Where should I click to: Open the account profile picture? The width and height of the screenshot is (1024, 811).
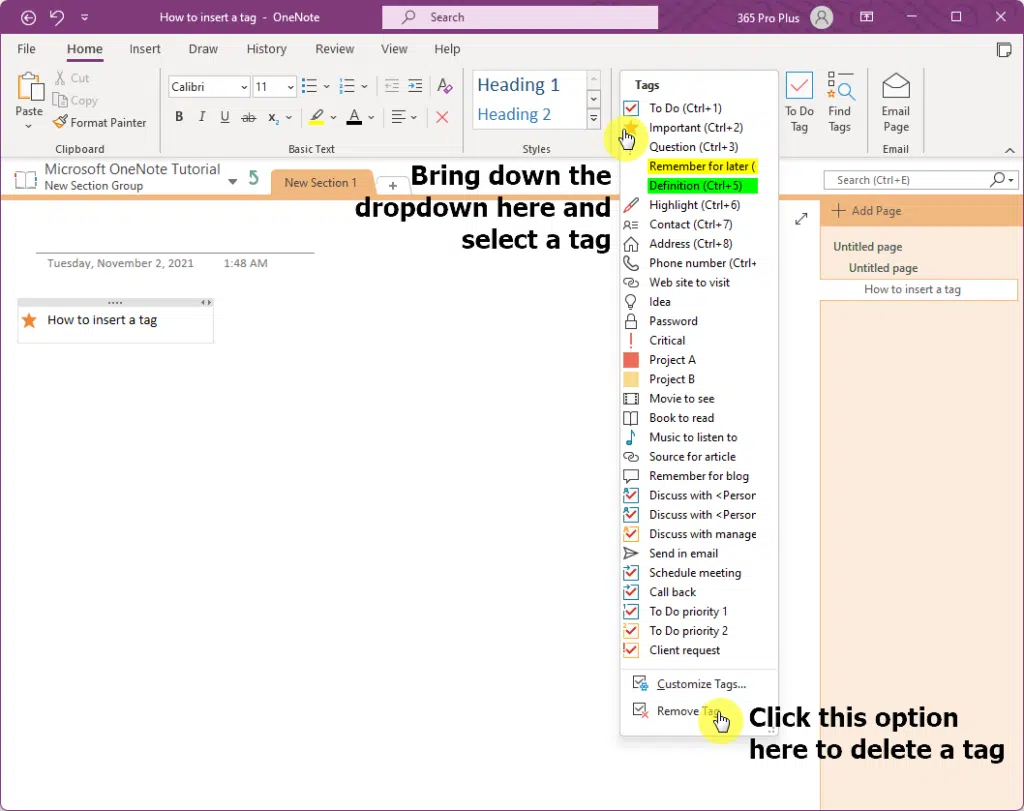tap(822, 18)
